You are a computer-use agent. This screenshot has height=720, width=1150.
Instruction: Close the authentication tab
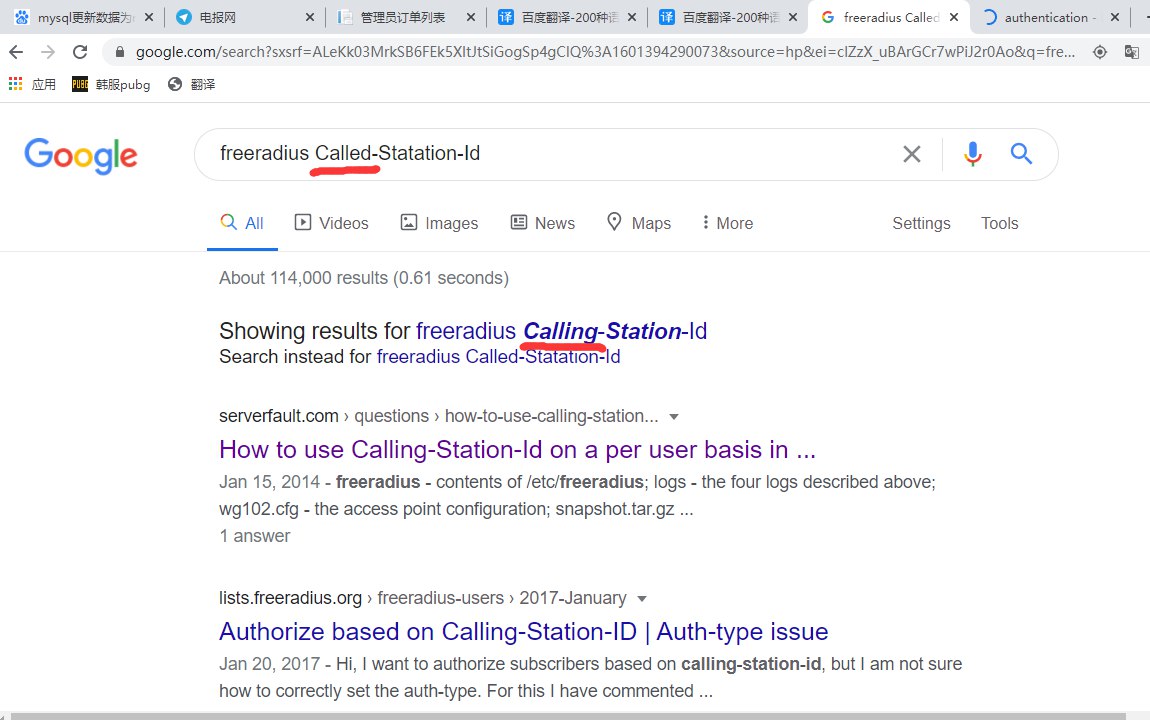[x=1115, y=17]
